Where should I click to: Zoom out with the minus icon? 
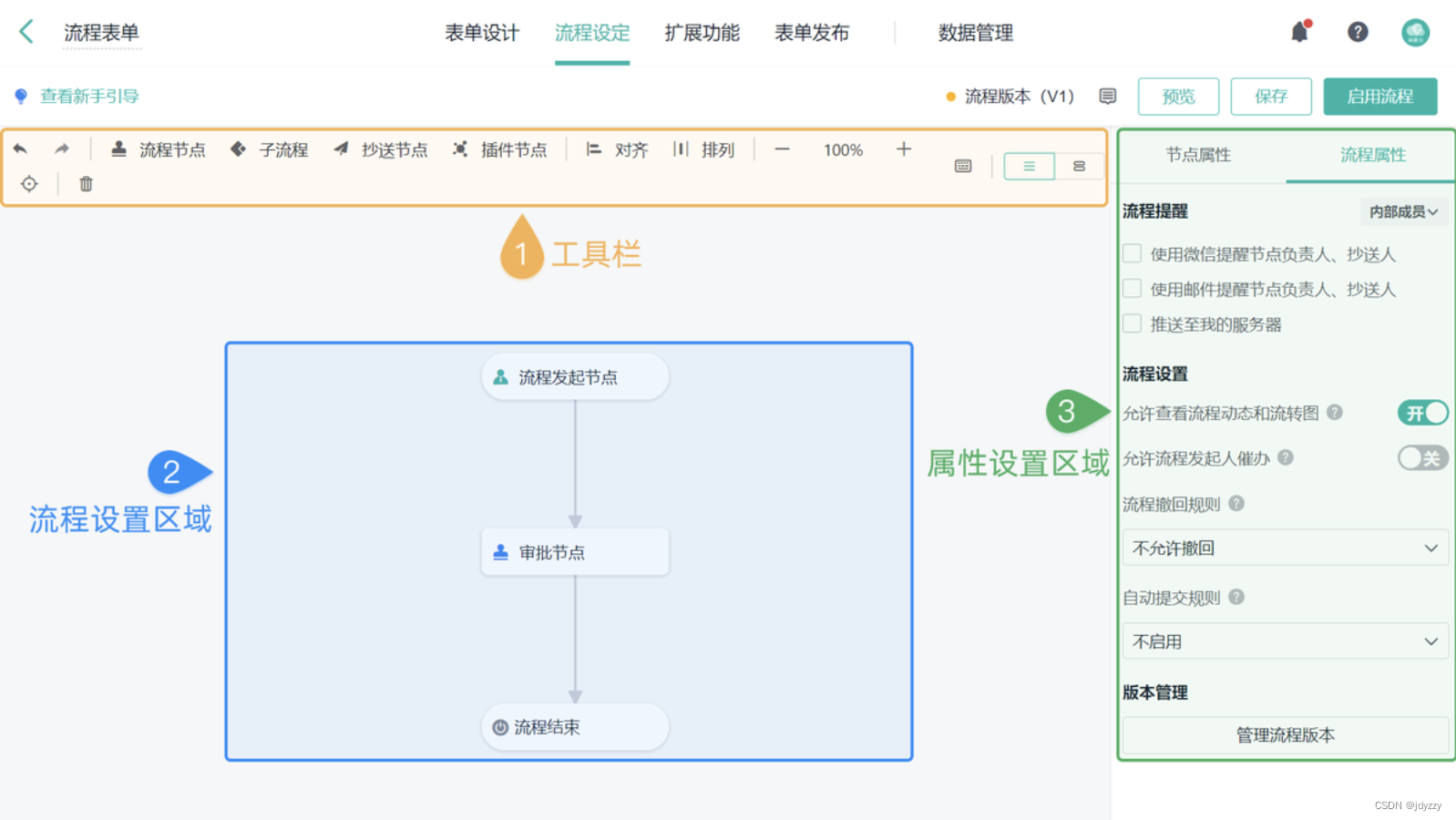coord(782,149)
